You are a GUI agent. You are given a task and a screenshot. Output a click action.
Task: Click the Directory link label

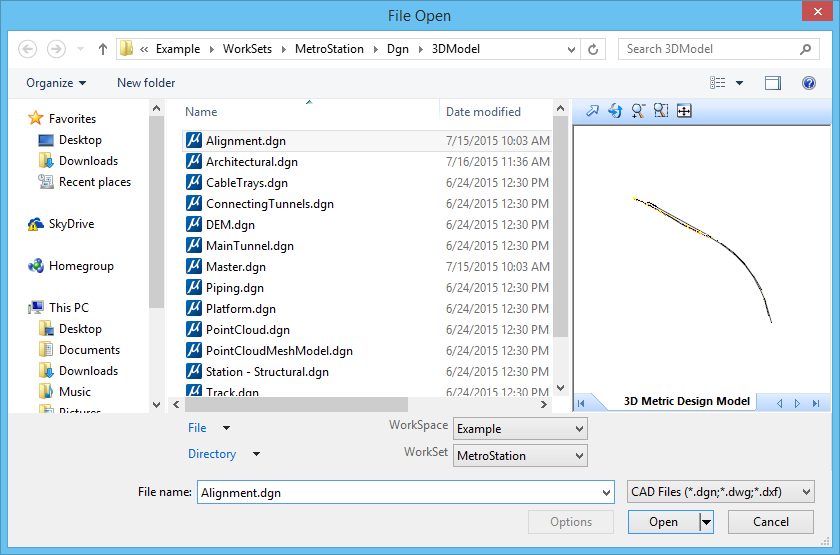point(212,454)
